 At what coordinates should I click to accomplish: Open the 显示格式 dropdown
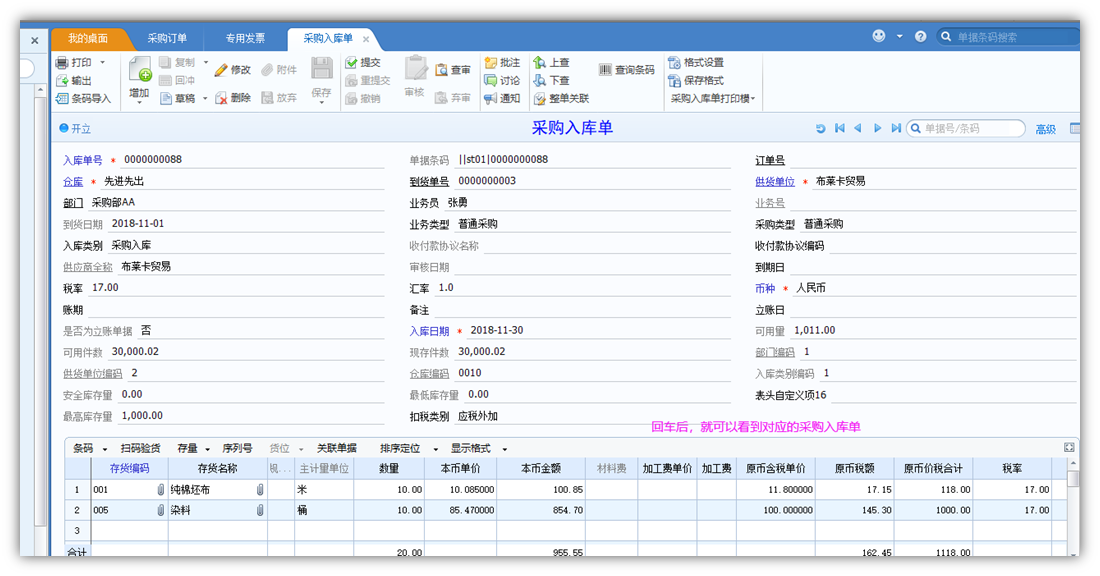504,449
